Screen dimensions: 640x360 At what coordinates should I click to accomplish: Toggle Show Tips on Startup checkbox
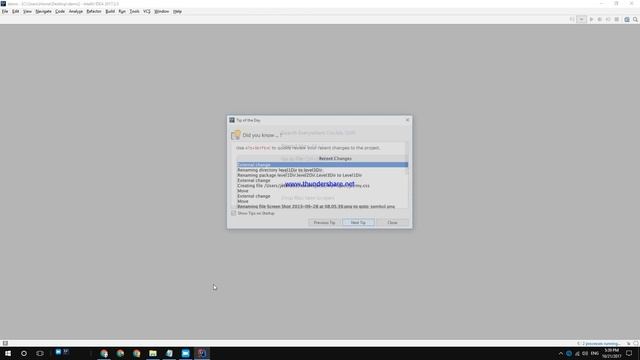point(233,213)
